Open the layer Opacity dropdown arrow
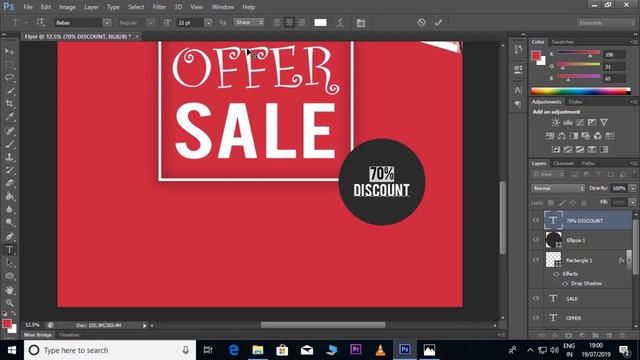Viewport: 640px width, 360px height. (x=633, y=188)
